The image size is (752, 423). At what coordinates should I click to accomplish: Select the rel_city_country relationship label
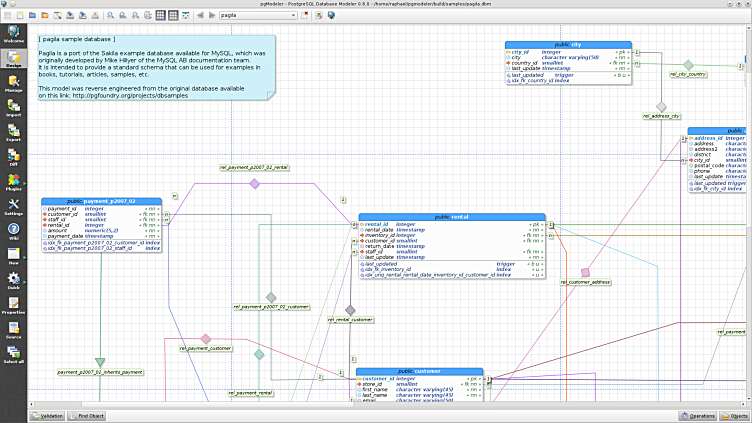point(688,74)
